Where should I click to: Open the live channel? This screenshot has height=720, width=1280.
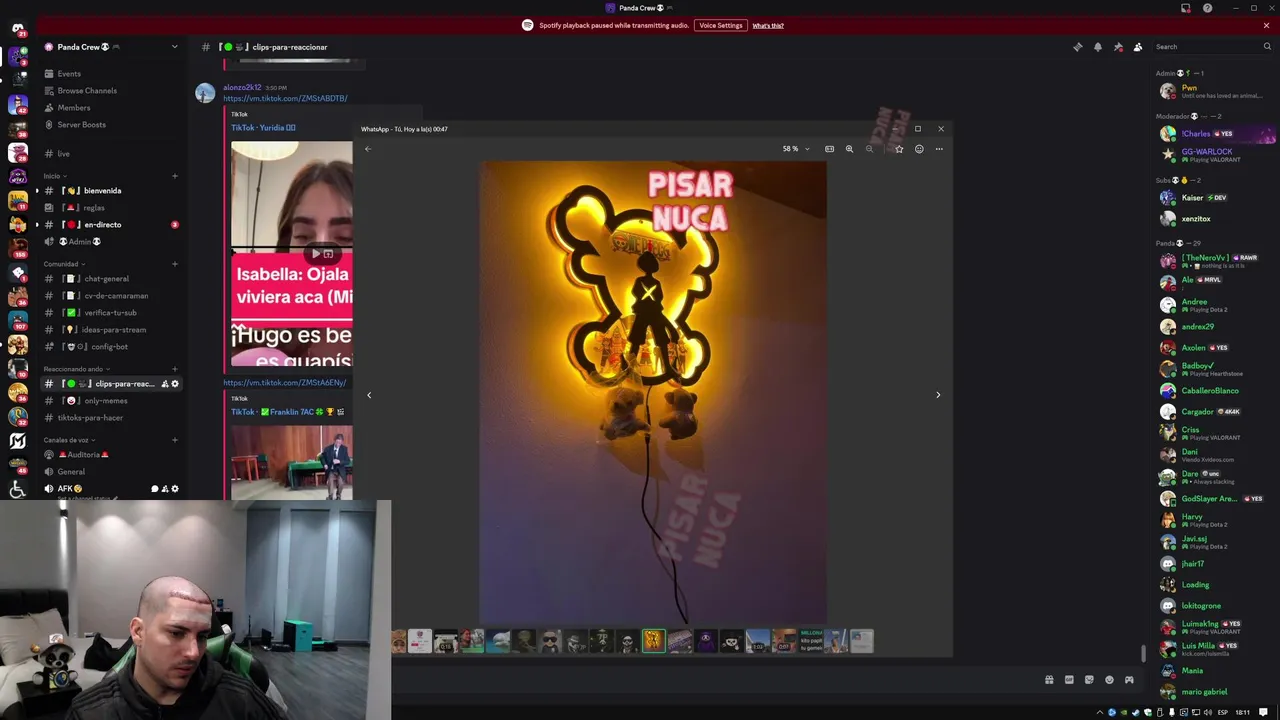pyautogui.click(x=63, y=154)
